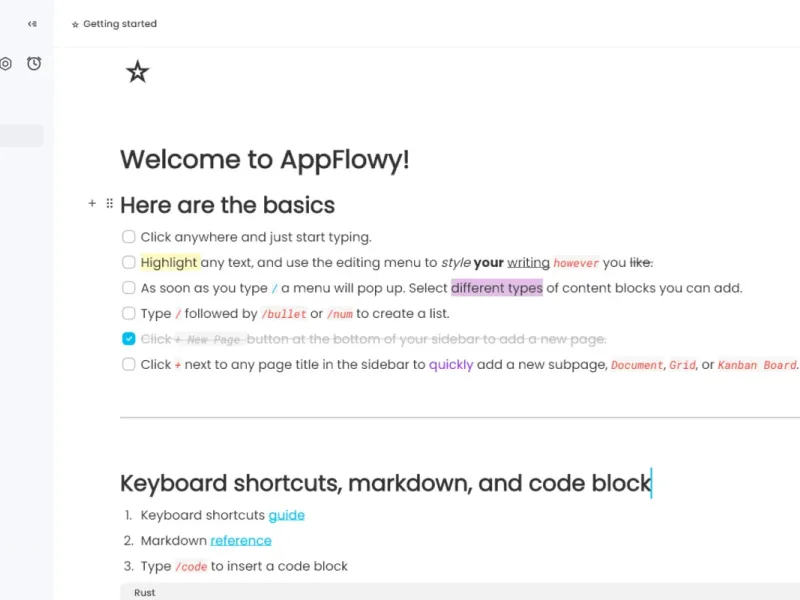
Task: Click the italic word 'style'
Action: [456, 263]
